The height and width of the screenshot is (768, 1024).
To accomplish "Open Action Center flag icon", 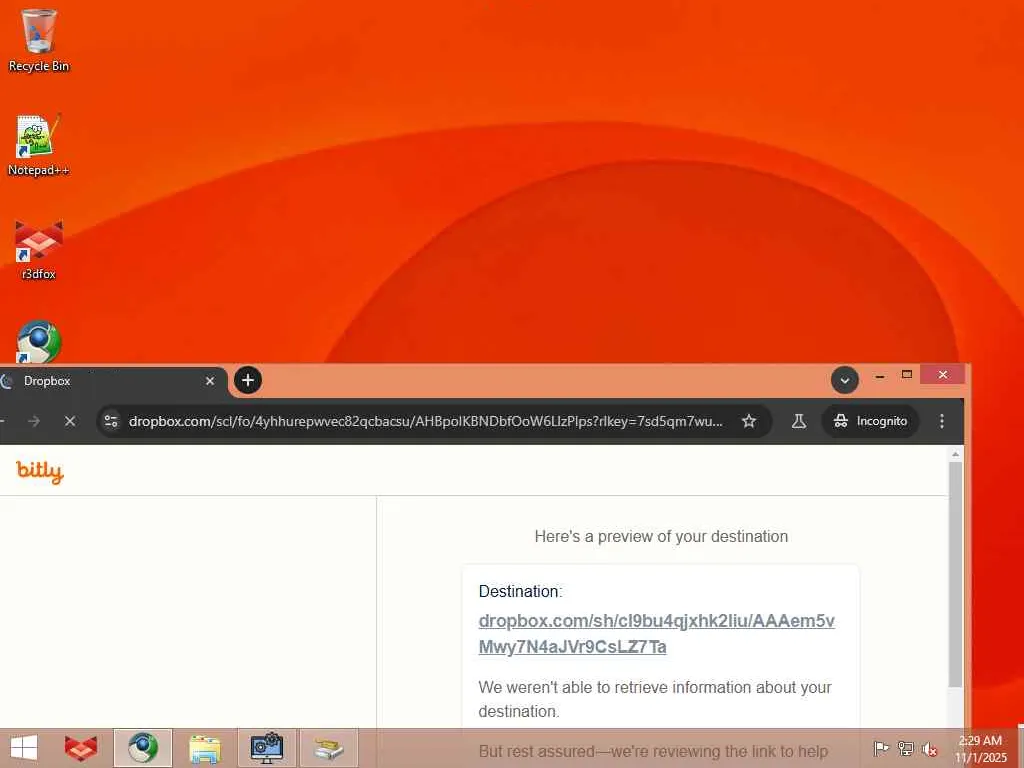I will tap(880, 748).
